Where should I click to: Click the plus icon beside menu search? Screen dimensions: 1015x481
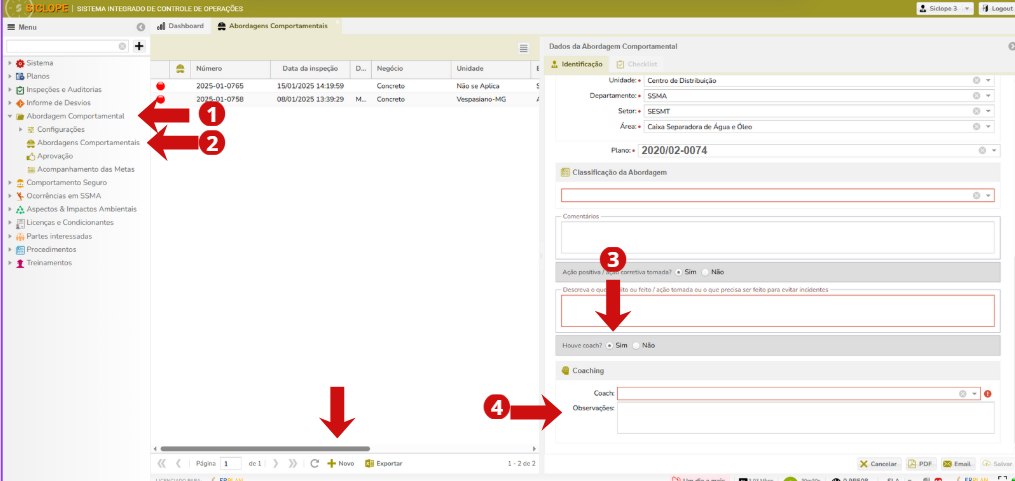click(x=139, y=46)
